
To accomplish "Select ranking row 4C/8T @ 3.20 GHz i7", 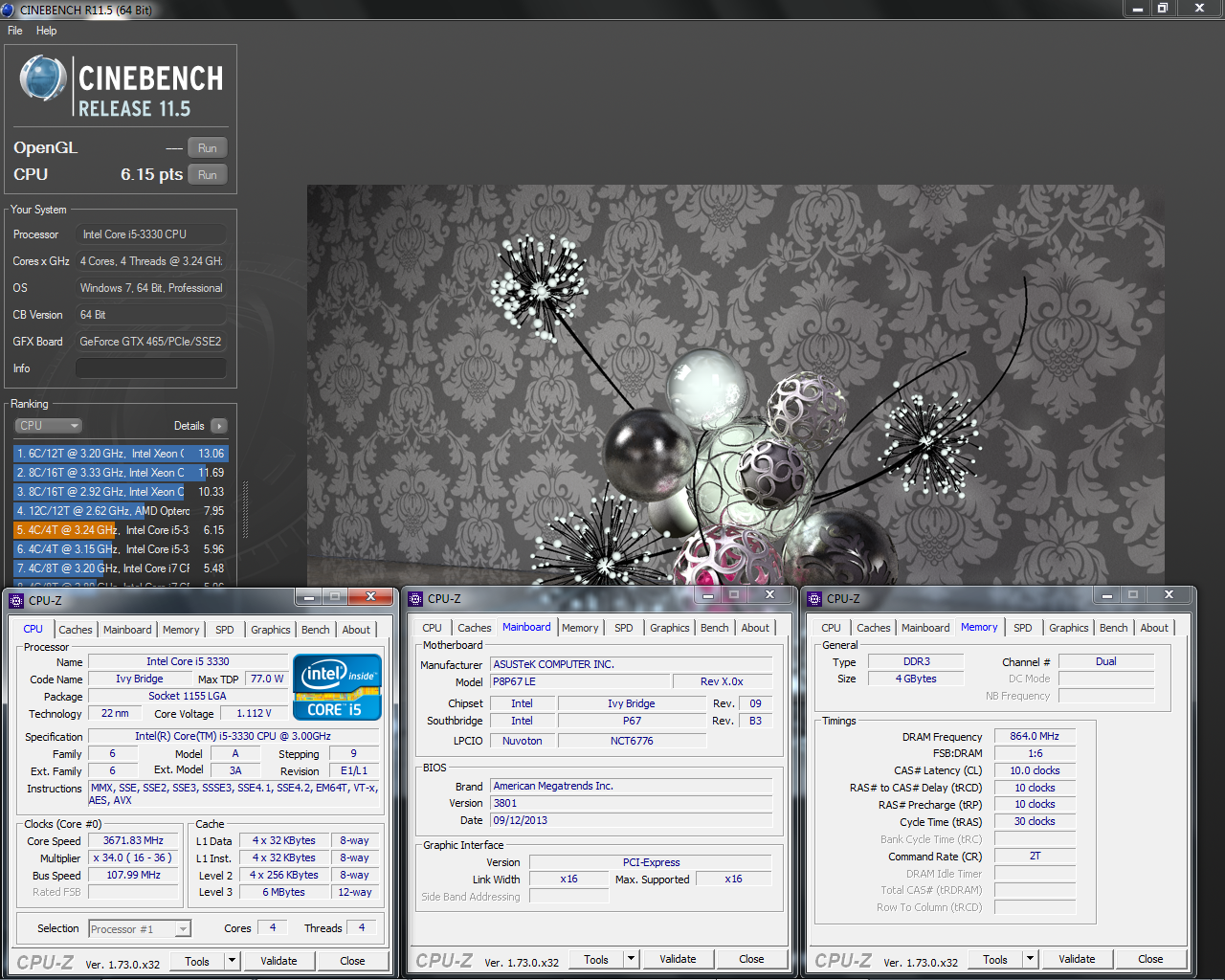I will 121,568.
